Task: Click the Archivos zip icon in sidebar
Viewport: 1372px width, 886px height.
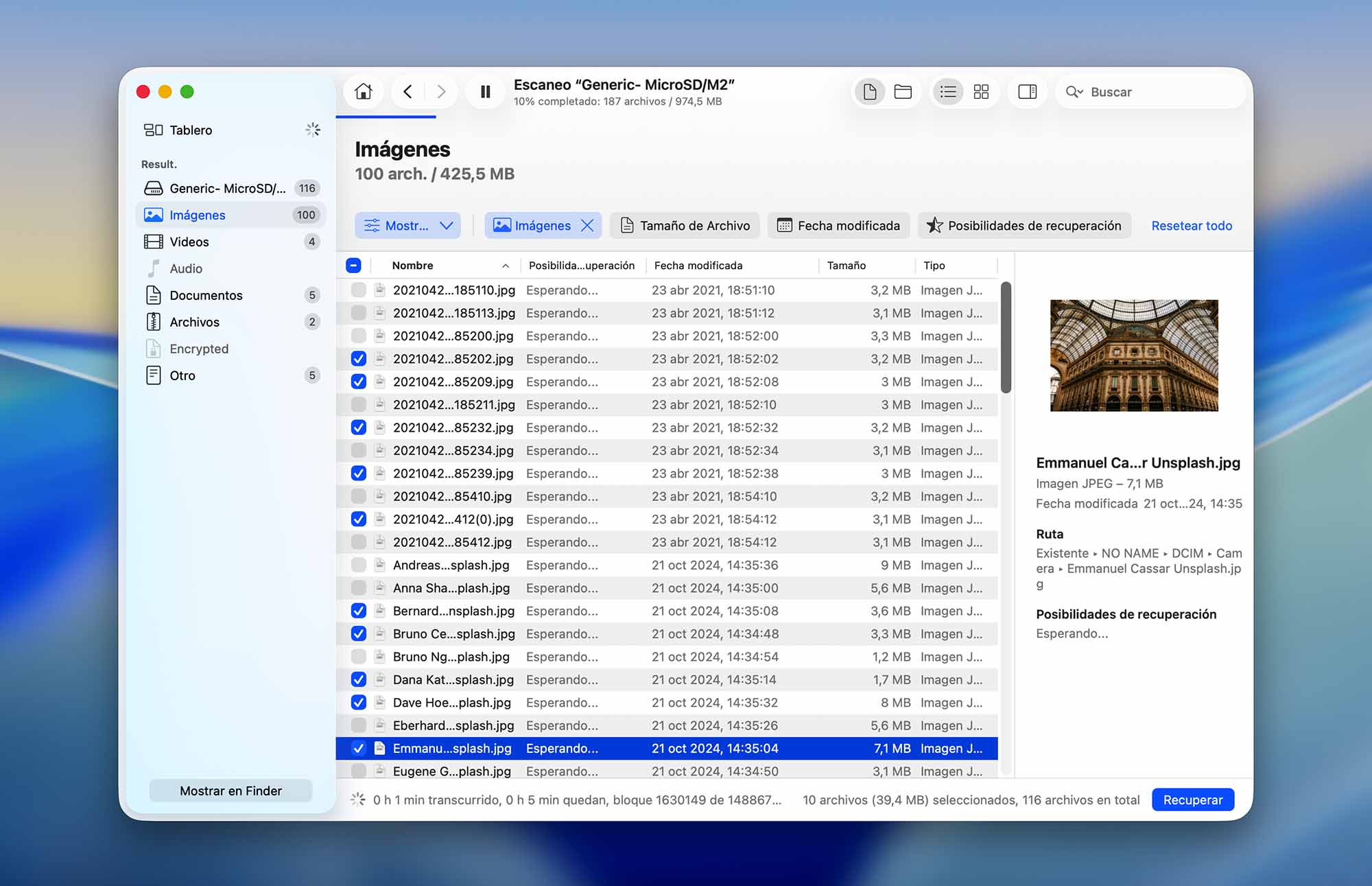Action: click(x=154, y=322)
